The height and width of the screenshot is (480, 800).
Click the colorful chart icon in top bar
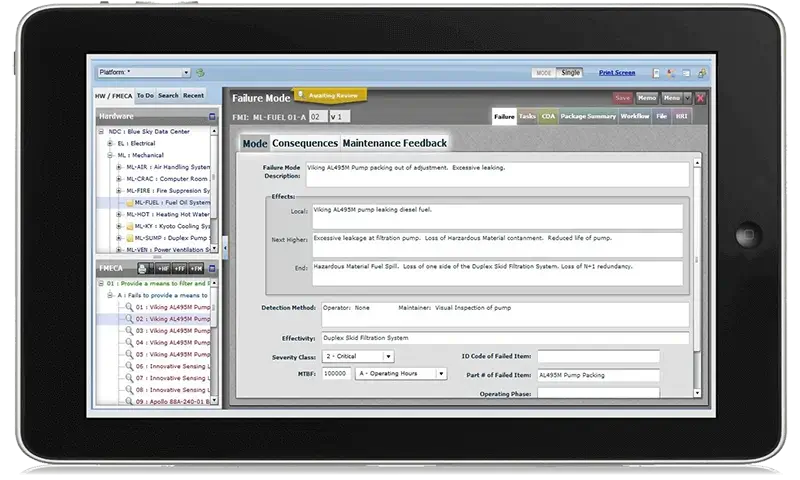point(671,73)
